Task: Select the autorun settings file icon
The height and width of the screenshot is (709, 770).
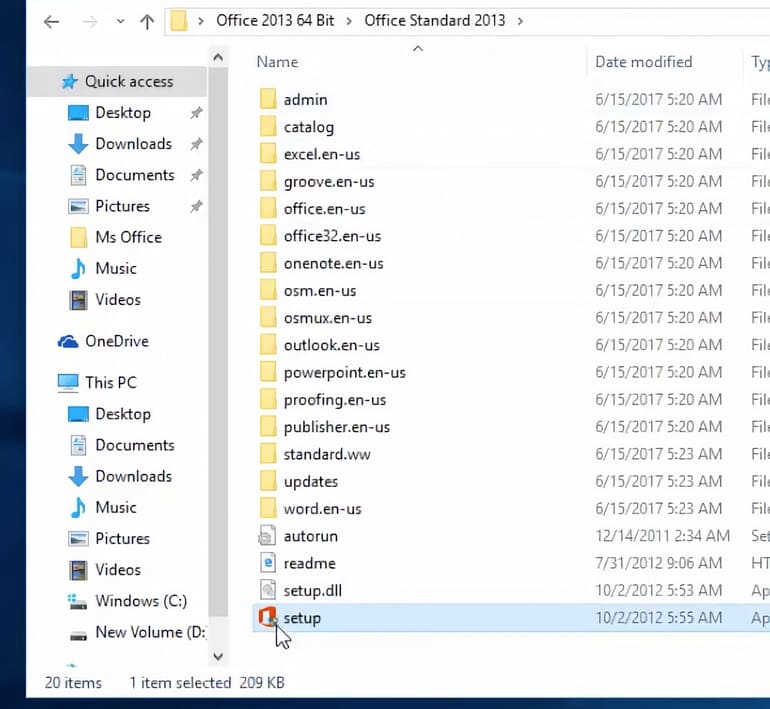Action: (267, 536)
